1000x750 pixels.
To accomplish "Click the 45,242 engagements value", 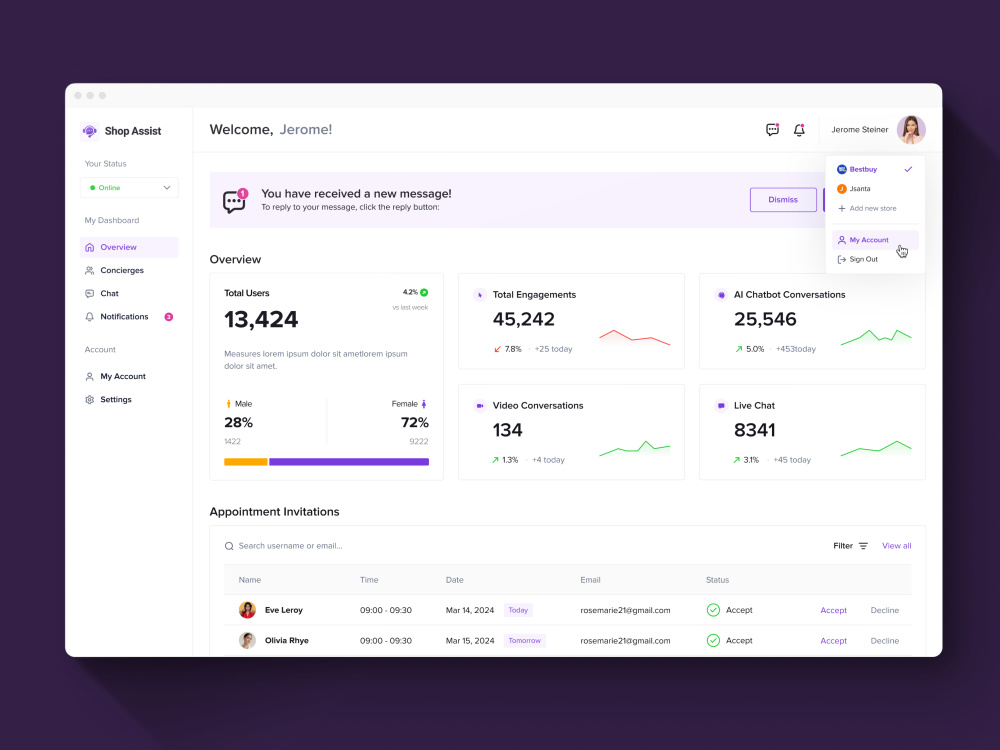I will click(524, 319).
